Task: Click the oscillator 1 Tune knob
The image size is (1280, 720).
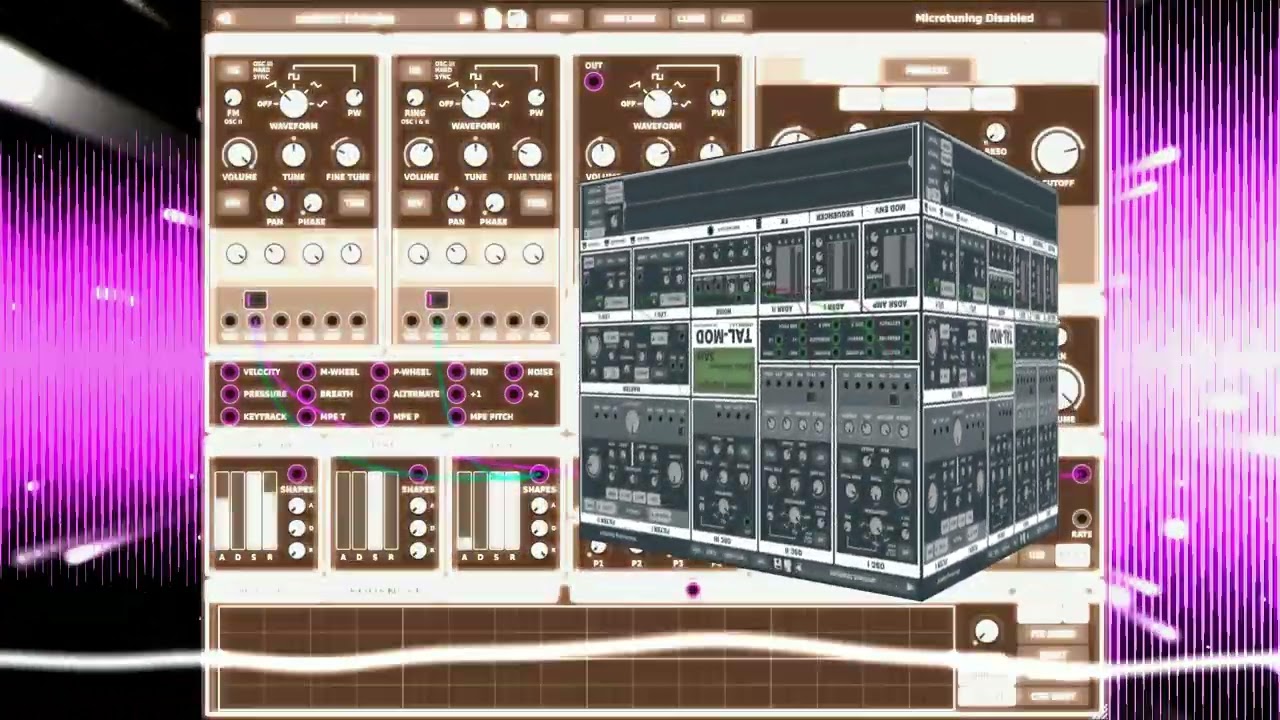Action: point(293,154)
